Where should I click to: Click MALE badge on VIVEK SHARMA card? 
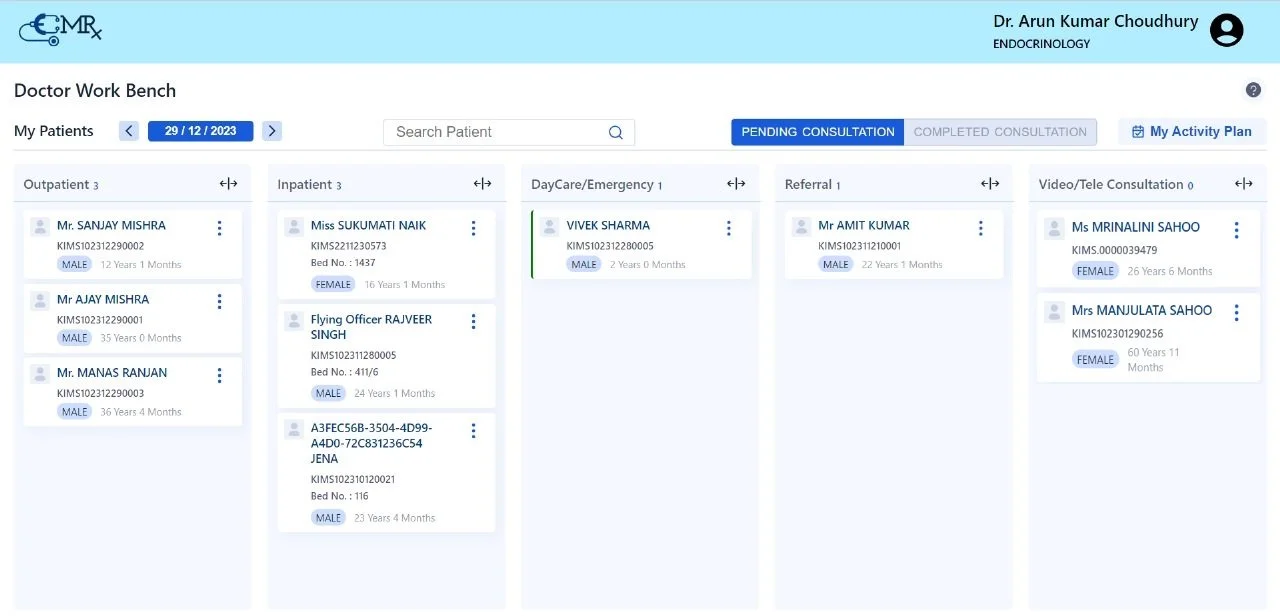point(584,264)
